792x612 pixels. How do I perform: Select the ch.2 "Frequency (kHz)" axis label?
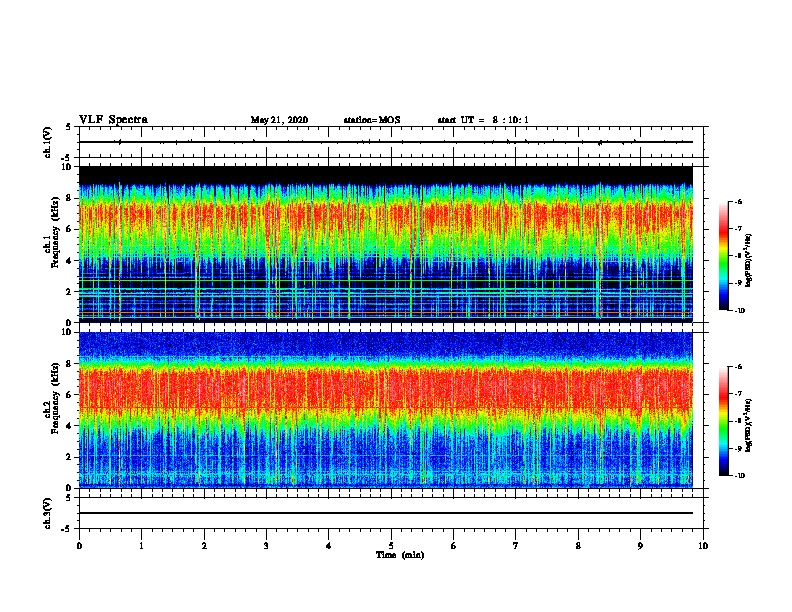coord(55,398)
